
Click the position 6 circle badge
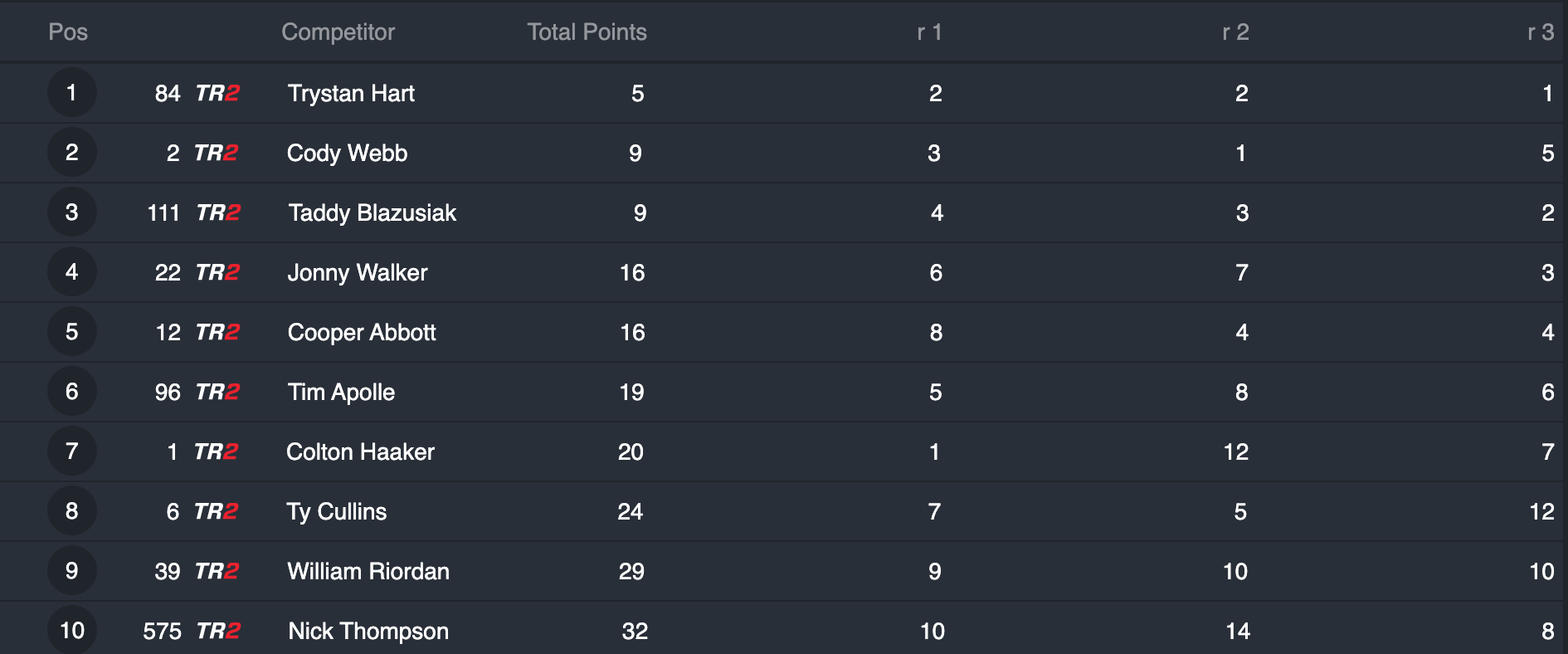pos(72,392)
